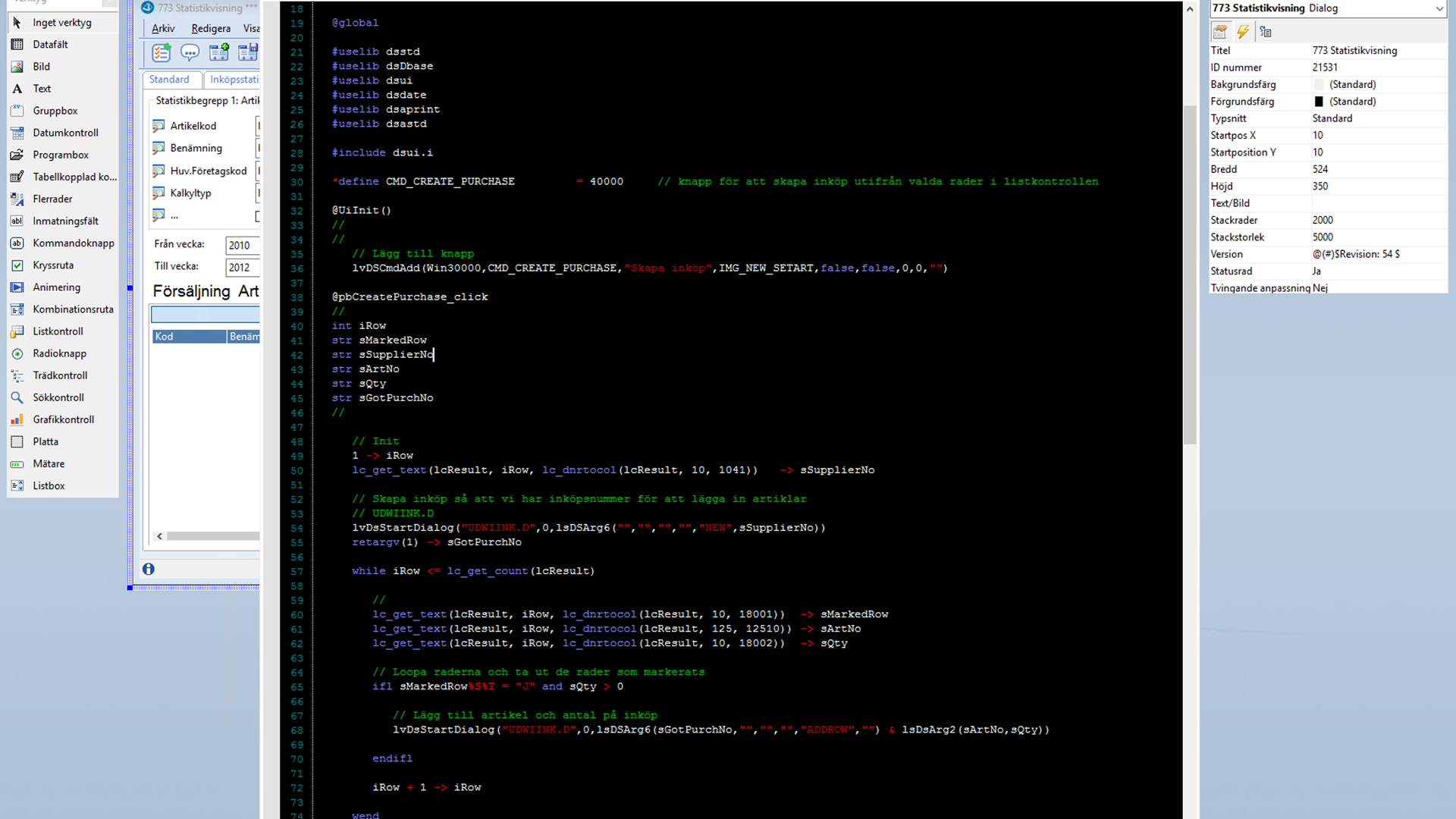This screenshot has height=819, width=1456.
Task: Select the Listkontroll tool in toolbox
Action: coord(58,331)
